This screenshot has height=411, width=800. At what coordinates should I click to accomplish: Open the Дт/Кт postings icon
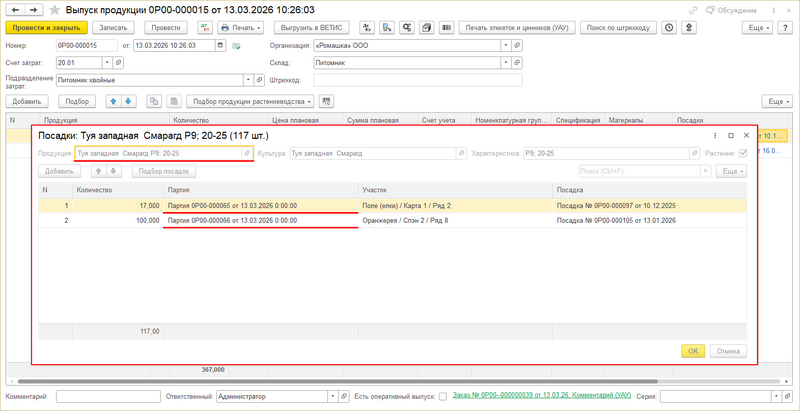pos(205,28)
